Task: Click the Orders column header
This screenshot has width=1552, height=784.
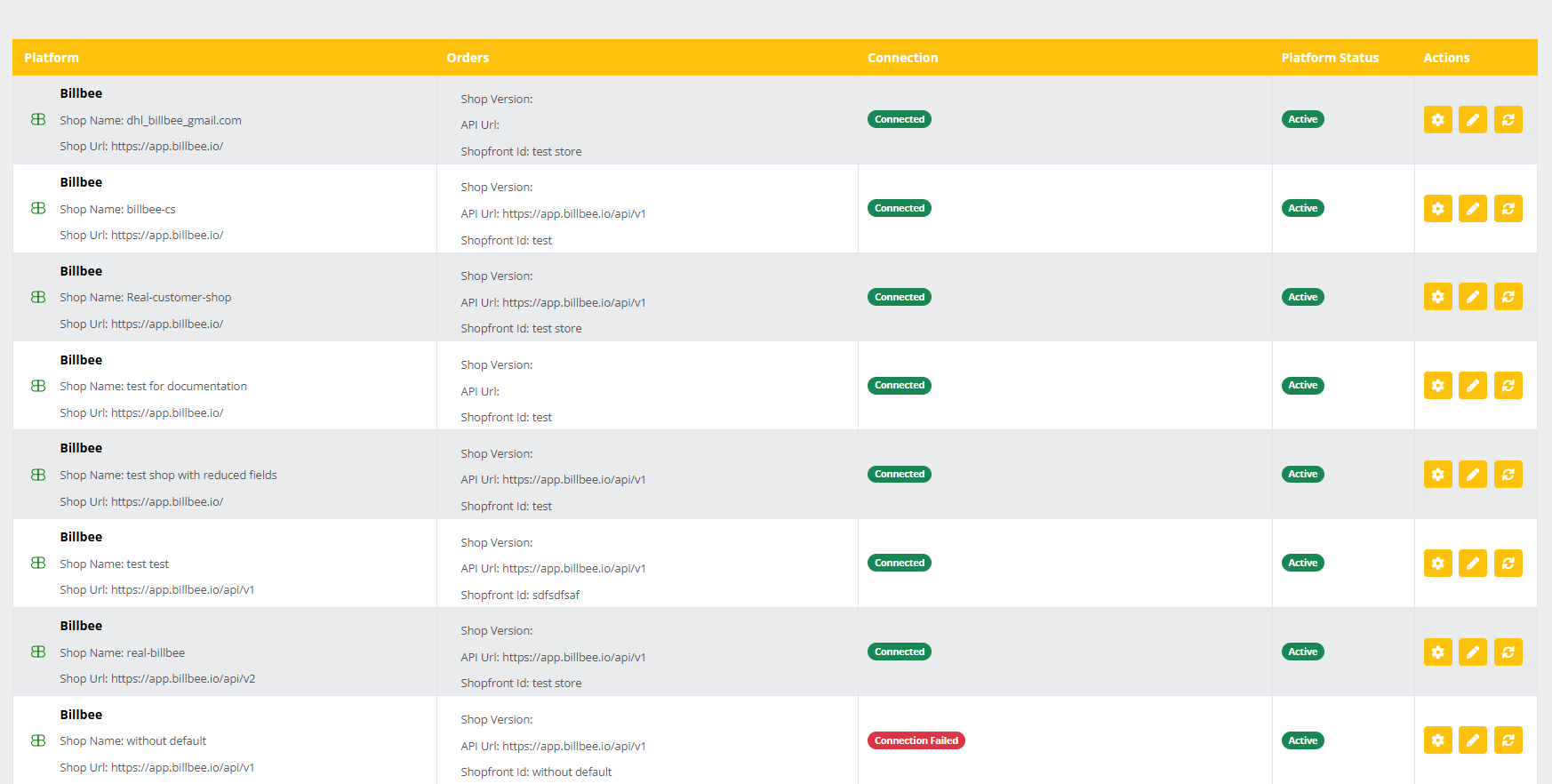Action: pyautogui.click(x=468, y=58)
